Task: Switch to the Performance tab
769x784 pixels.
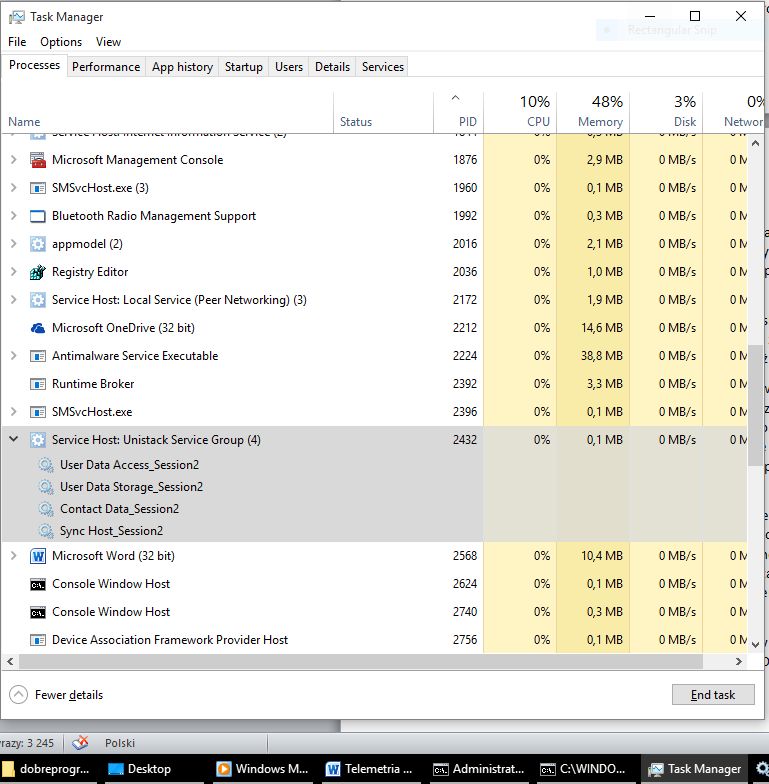Action: [x=106, y=67]
